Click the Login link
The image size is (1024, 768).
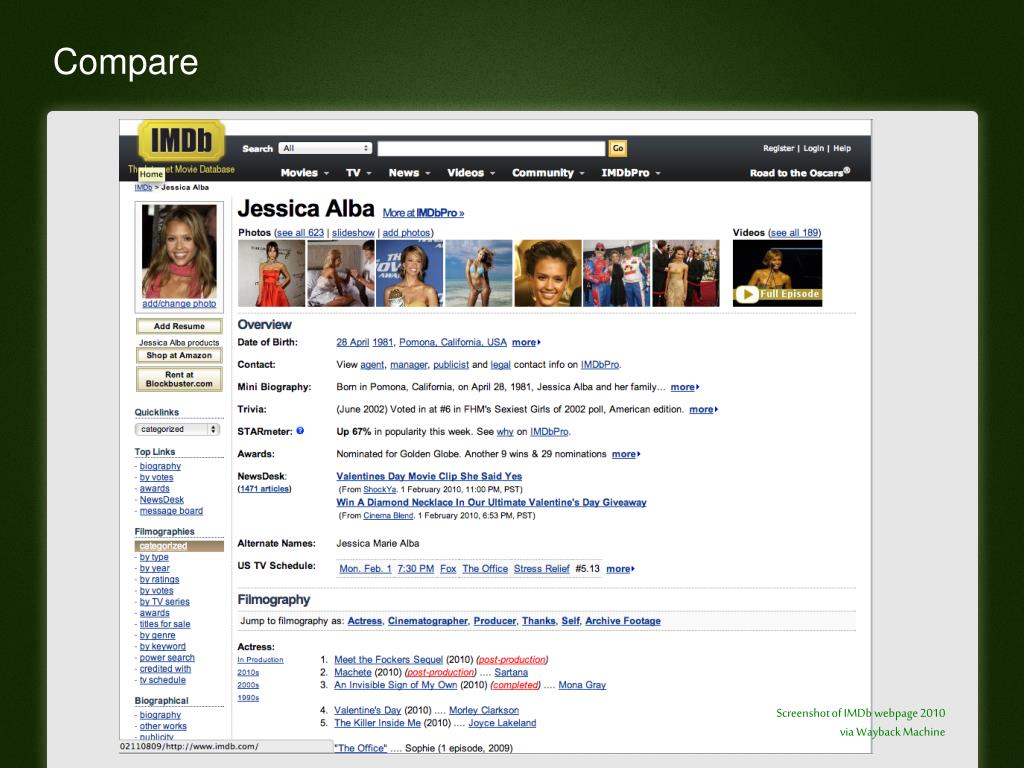(813, 148)
